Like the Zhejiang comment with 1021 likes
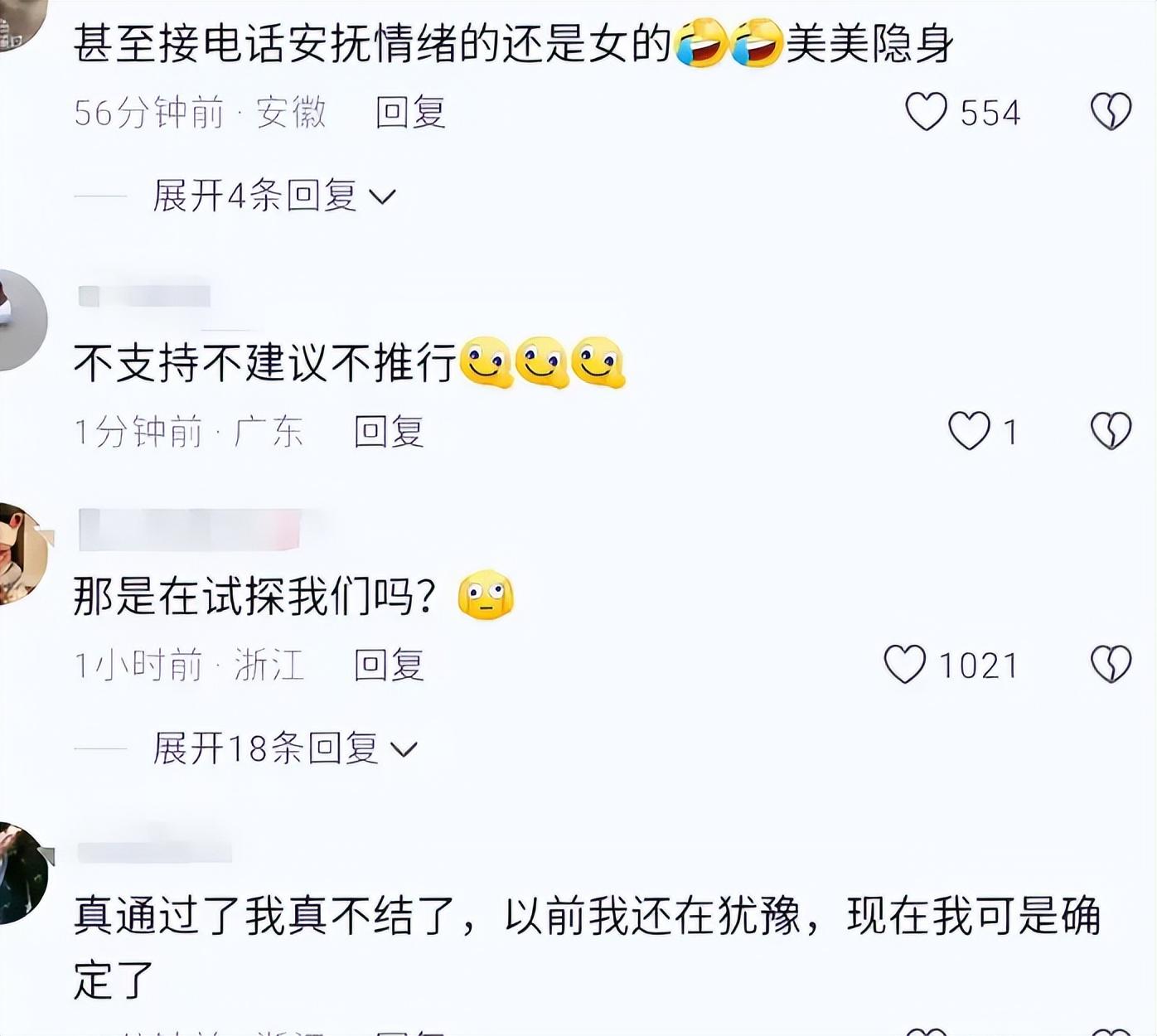 click(904, 665)
